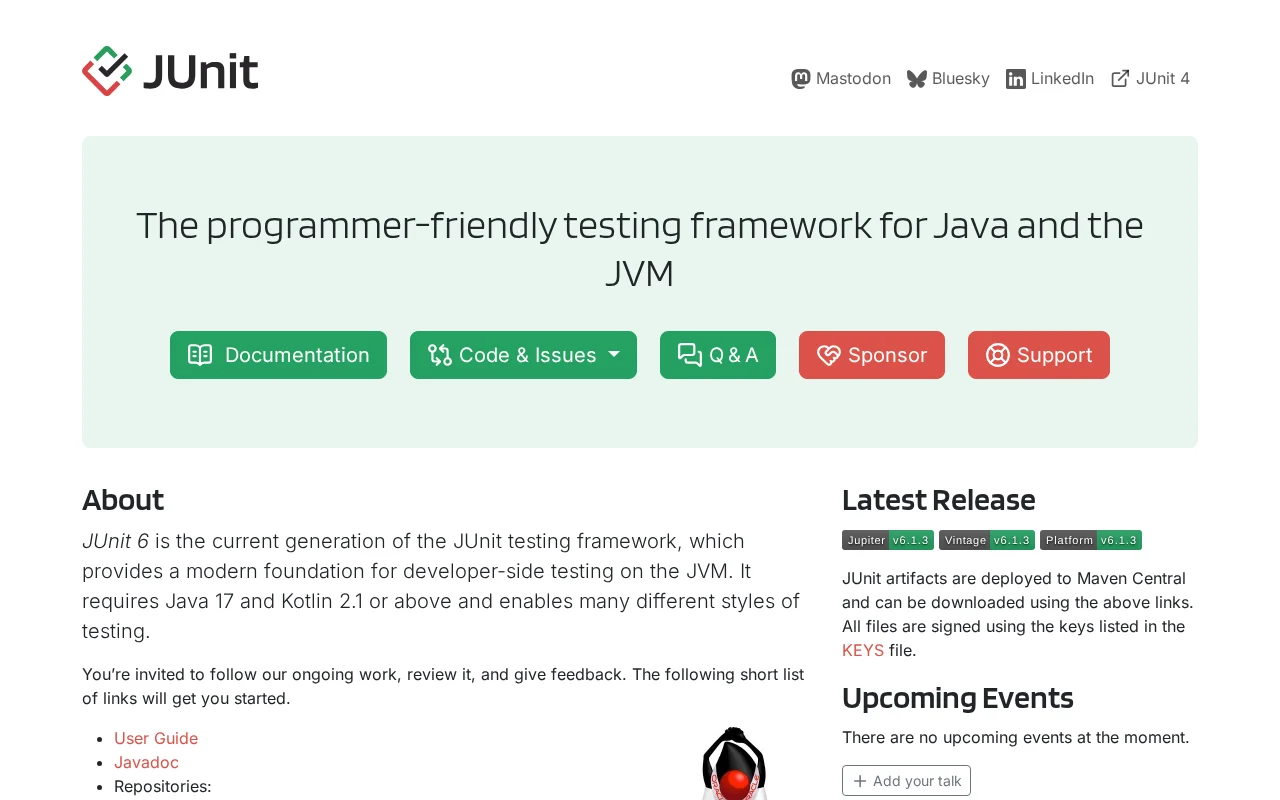Open the Vintage v6.1.3 release badge
Screen dimensions: 1280x800
(987, 540)
